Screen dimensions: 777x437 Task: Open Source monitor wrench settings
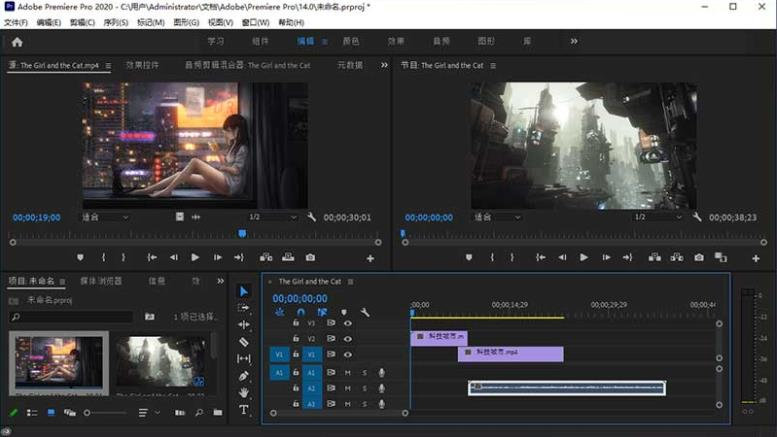(x=311, y=217)
